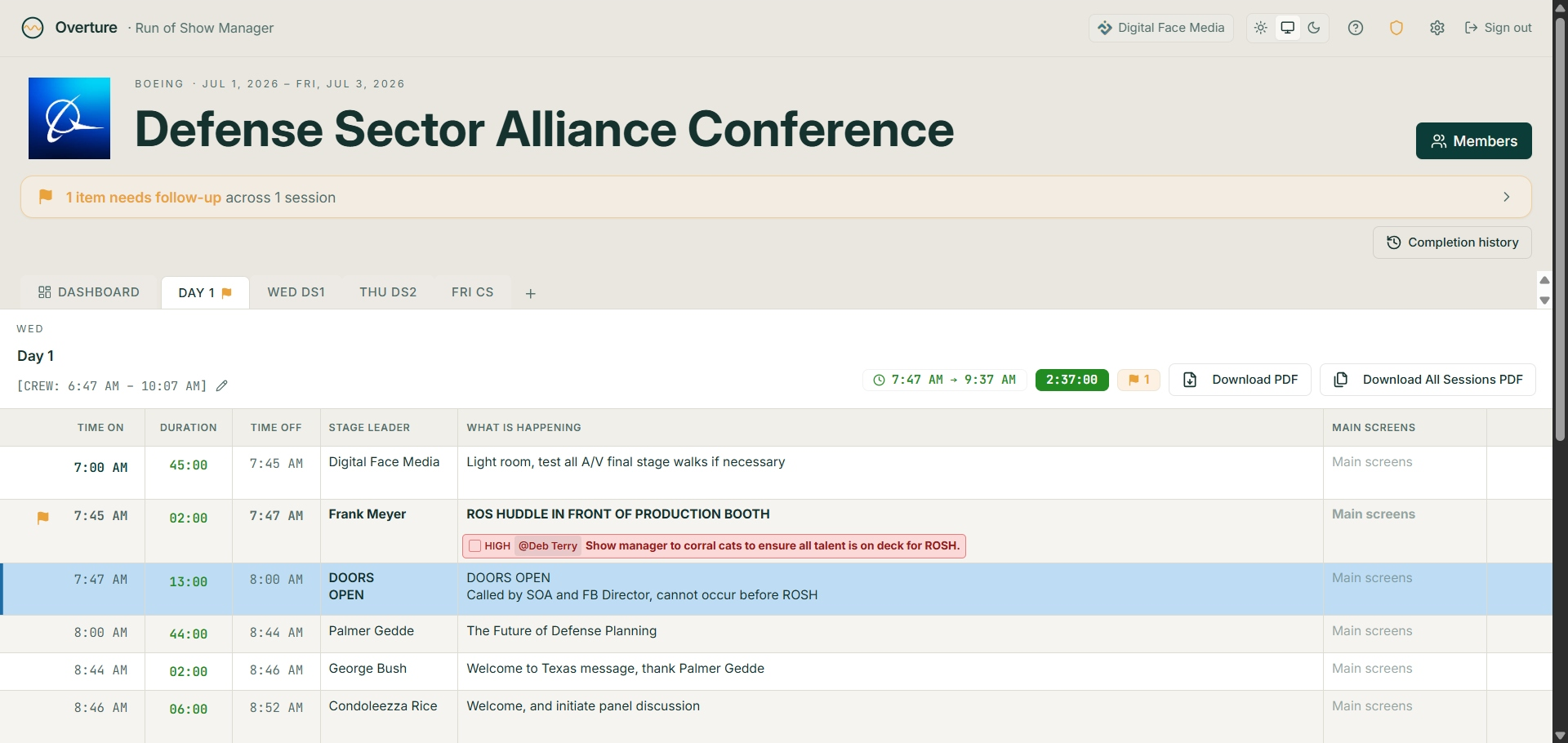
Task: Click 'Light room, test all A/V' description
Action: [x=626, y=462]
